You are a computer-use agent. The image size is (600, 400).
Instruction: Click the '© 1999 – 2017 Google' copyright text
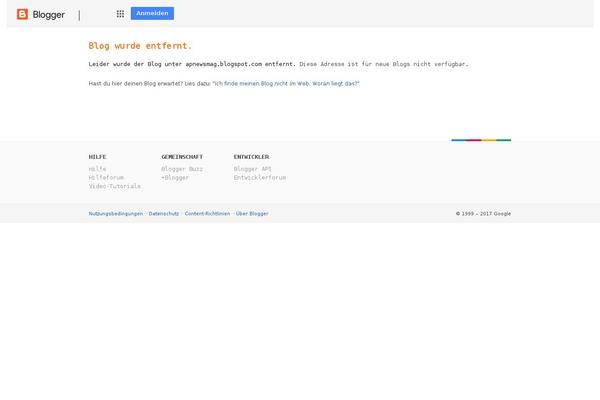point(483,214)
